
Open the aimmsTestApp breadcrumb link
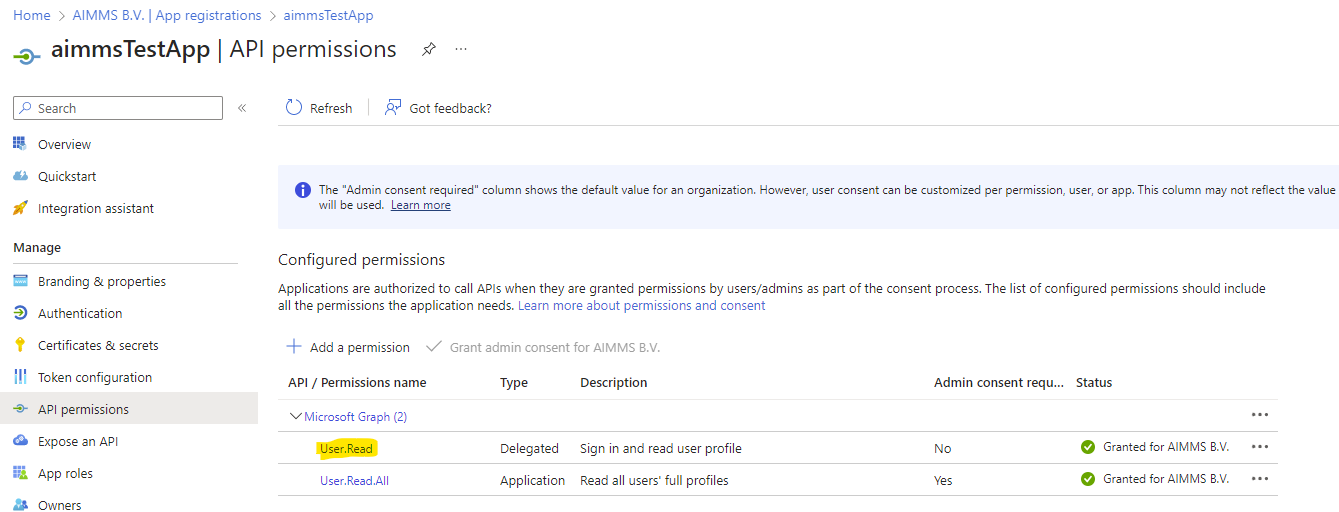328,15
